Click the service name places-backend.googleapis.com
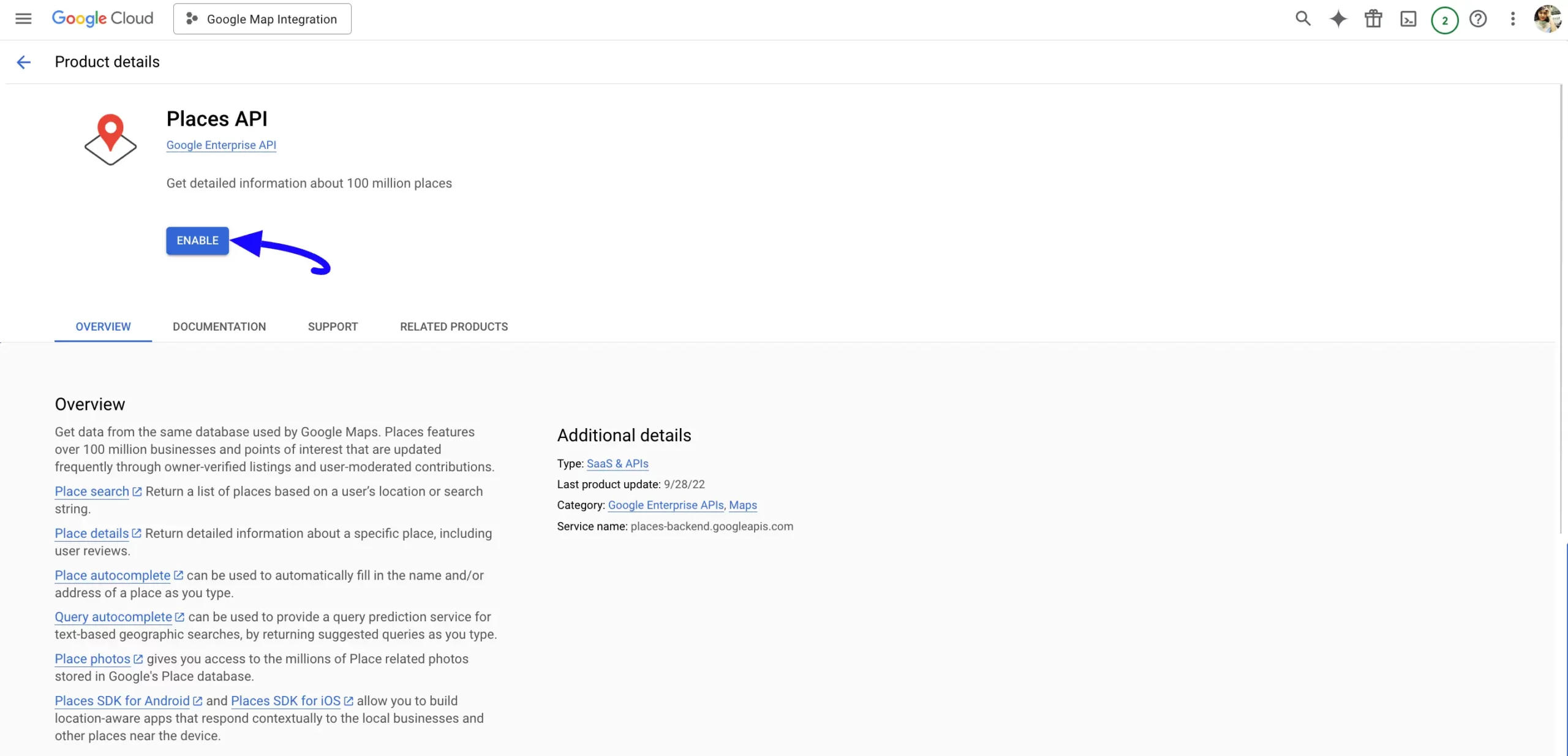The width and height of the screenshot is (1568, 756). [712, 526]
